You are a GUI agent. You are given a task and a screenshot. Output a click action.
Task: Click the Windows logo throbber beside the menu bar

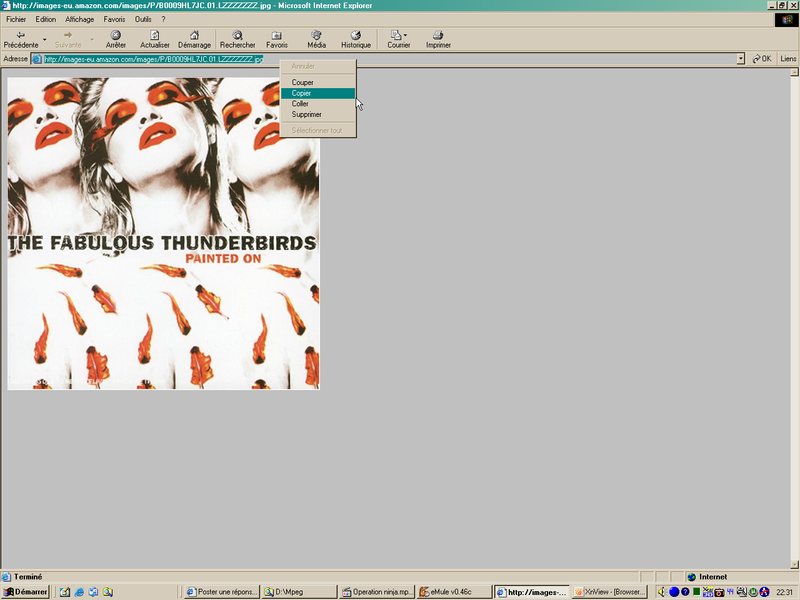tap(787, 19)
